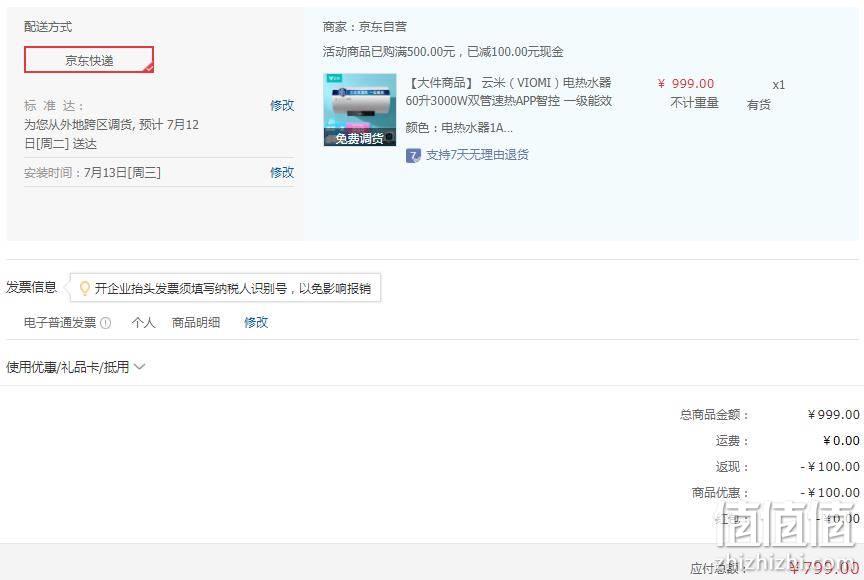Click 修改 in the 发票信息 section

click(x=256, y=322)
